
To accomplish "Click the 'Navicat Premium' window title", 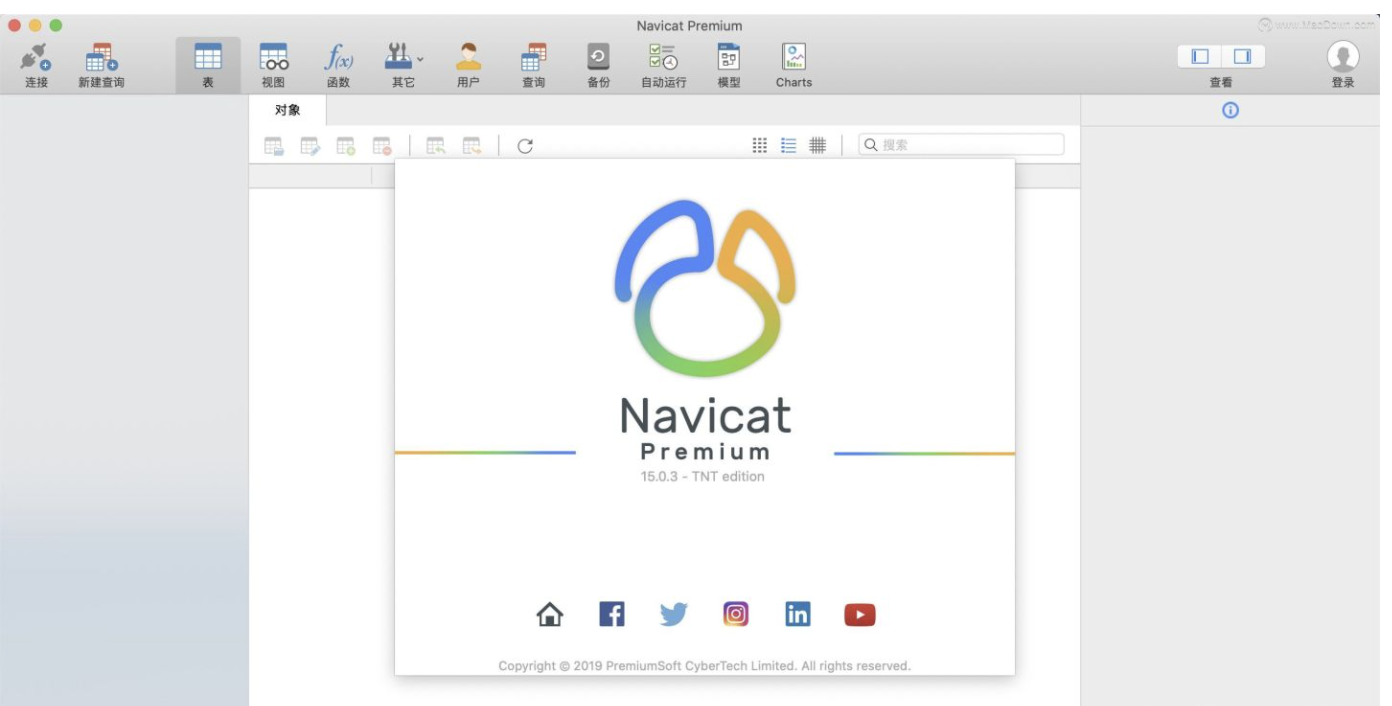I will pyautogui.click(x=689, y=26).
